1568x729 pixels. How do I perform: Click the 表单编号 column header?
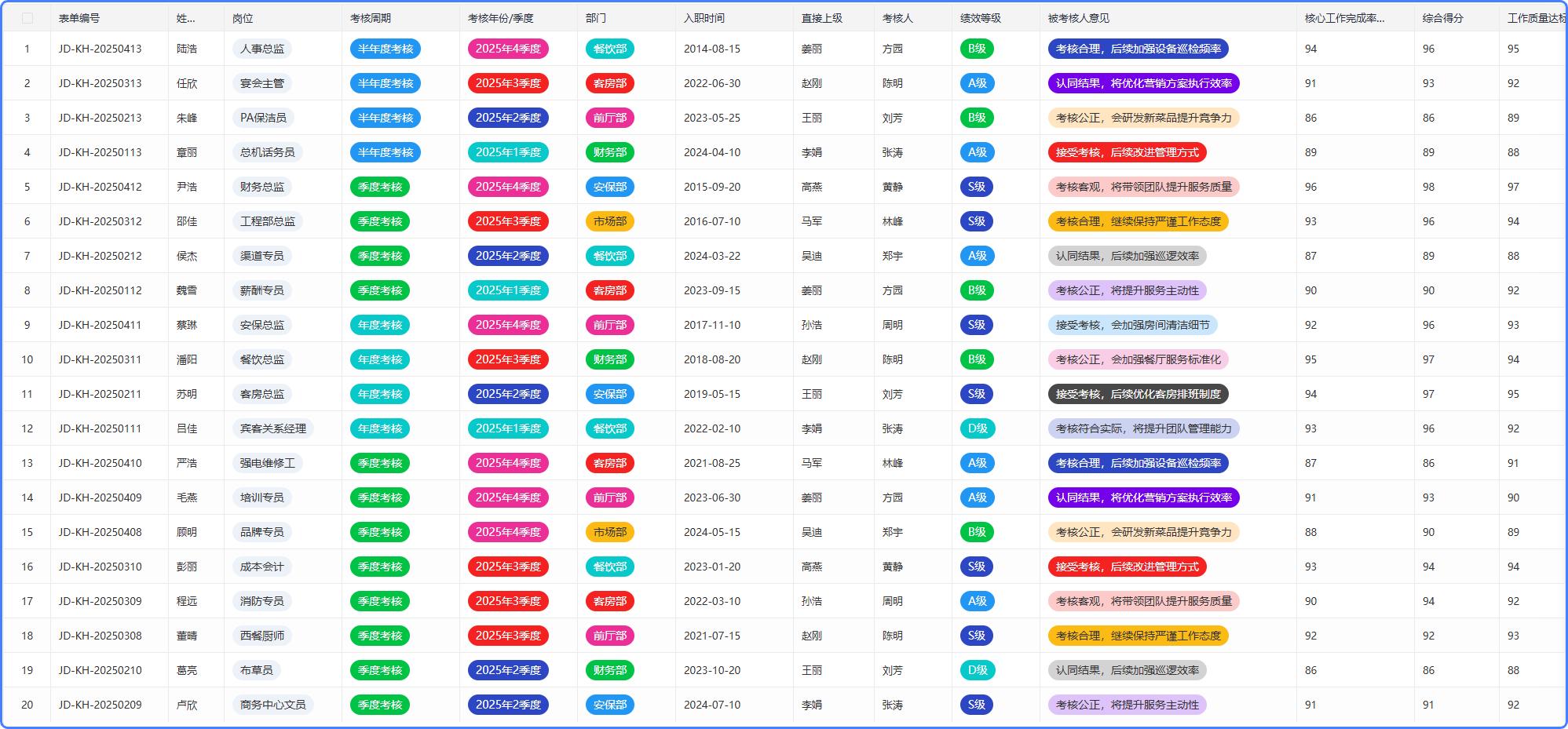pyautogui.click(x=79, y=18)
